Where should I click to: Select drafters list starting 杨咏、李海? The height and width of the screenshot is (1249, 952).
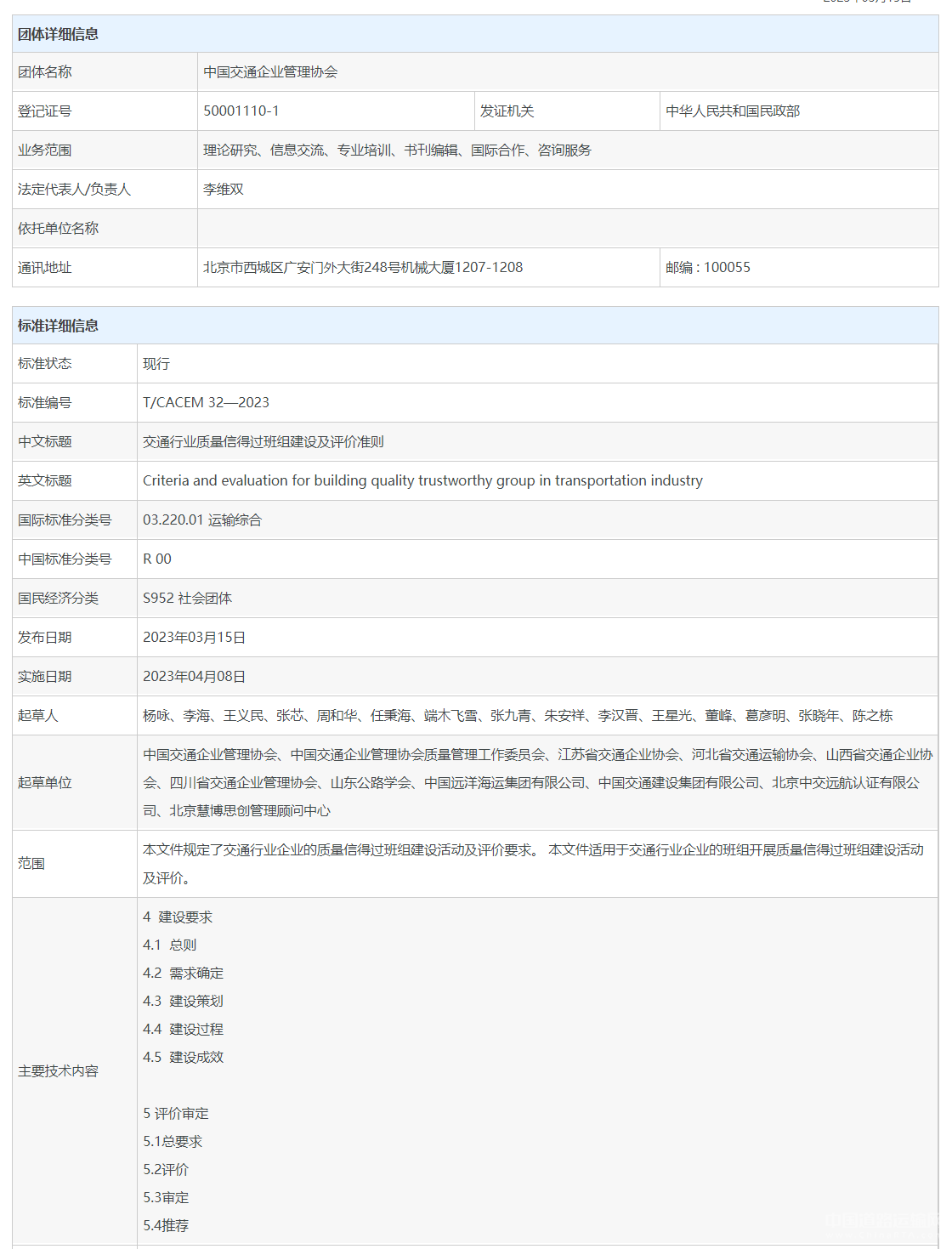coord(518,716)
